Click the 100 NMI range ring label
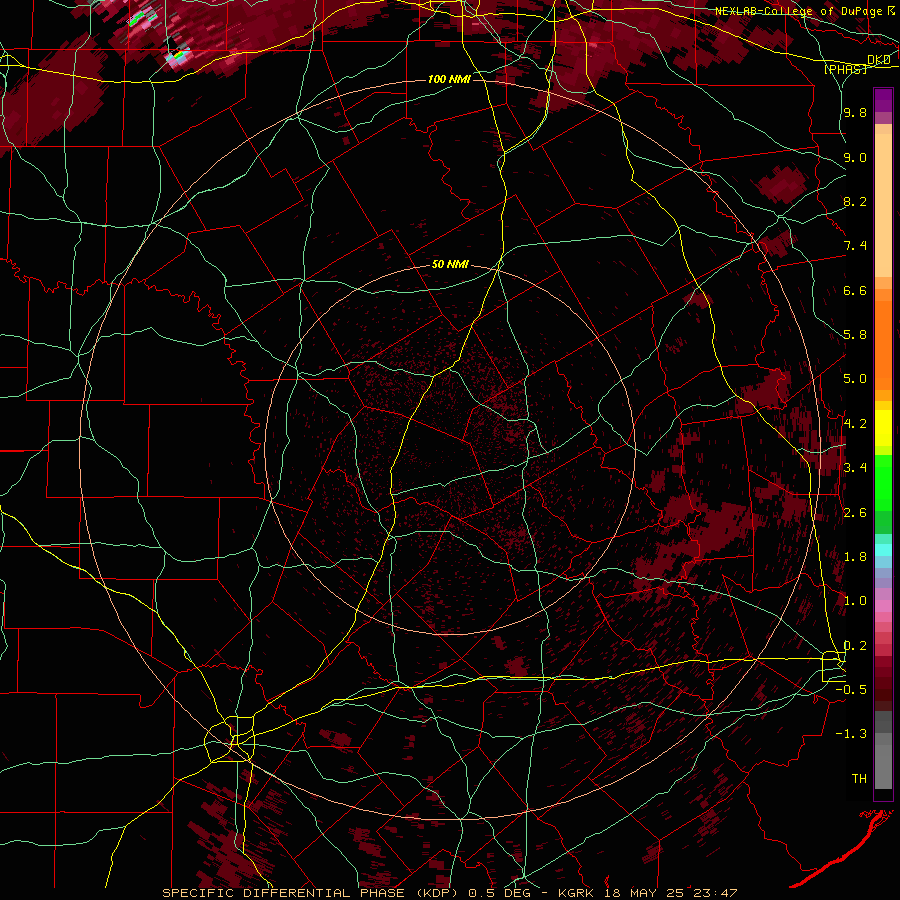Screen dimensions: 900x900 pos(449,79)
